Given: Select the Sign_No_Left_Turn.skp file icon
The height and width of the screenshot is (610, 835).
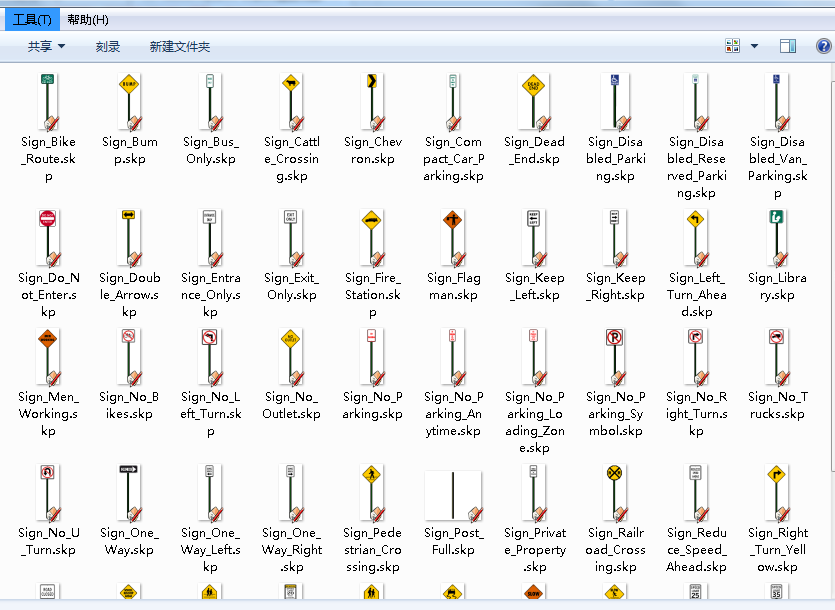Looking at the screenshot, I should point(210,357).
